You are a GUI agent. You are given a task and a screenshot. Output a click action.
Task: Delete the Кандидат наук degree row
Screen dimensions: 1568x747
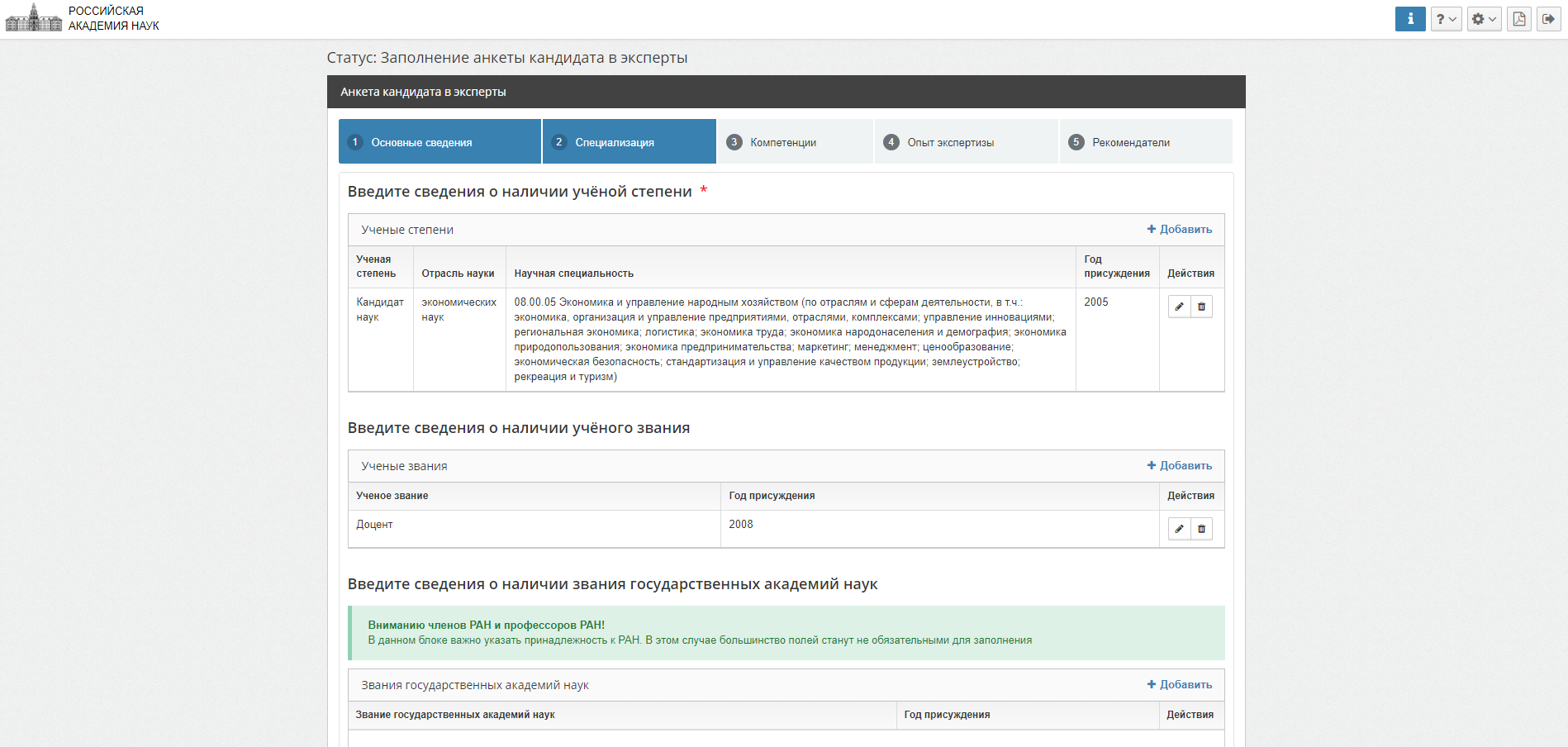(x=1201, y=307)
